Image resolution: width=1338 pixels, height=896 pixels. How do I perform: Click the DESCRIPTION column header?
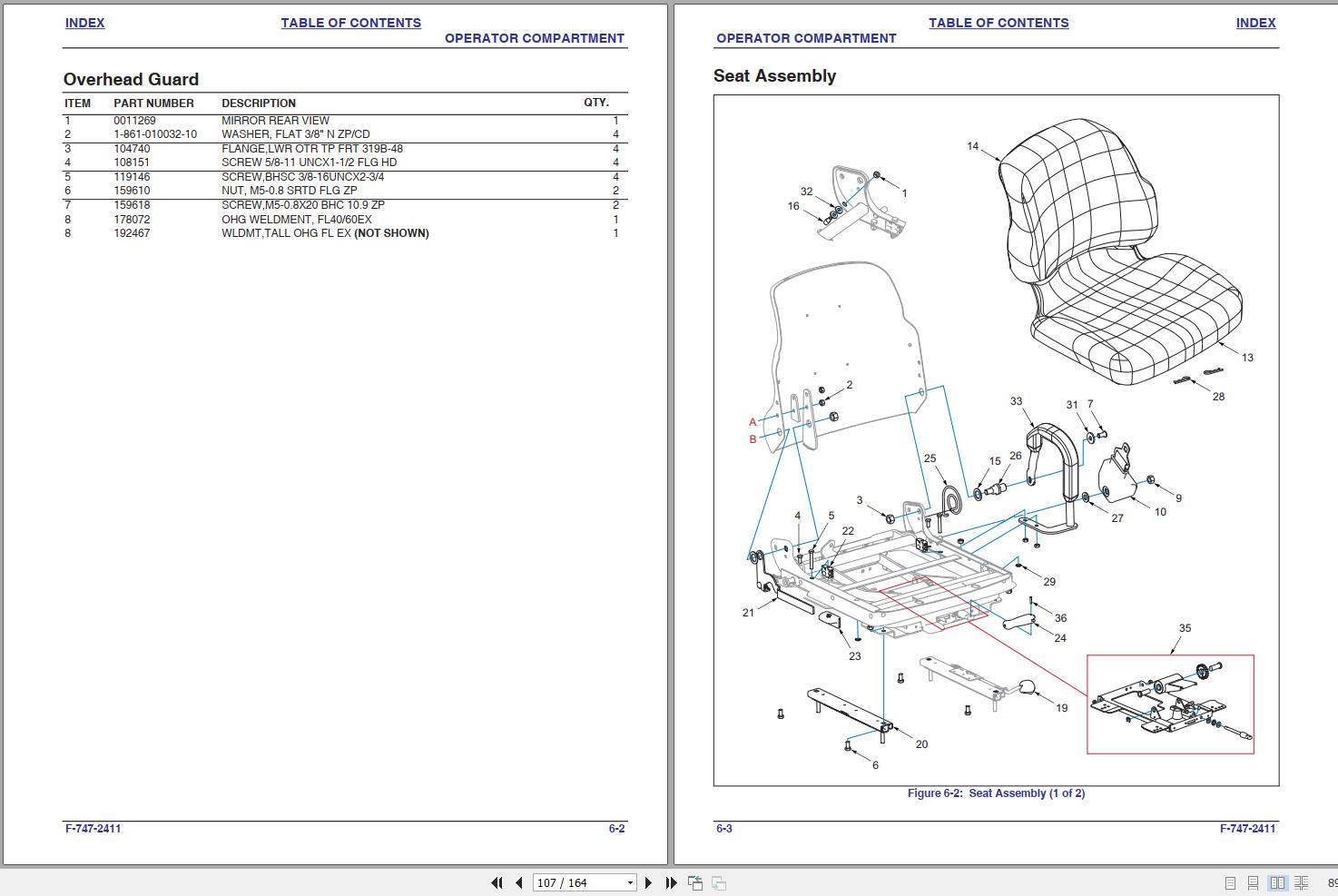(259, 103)
